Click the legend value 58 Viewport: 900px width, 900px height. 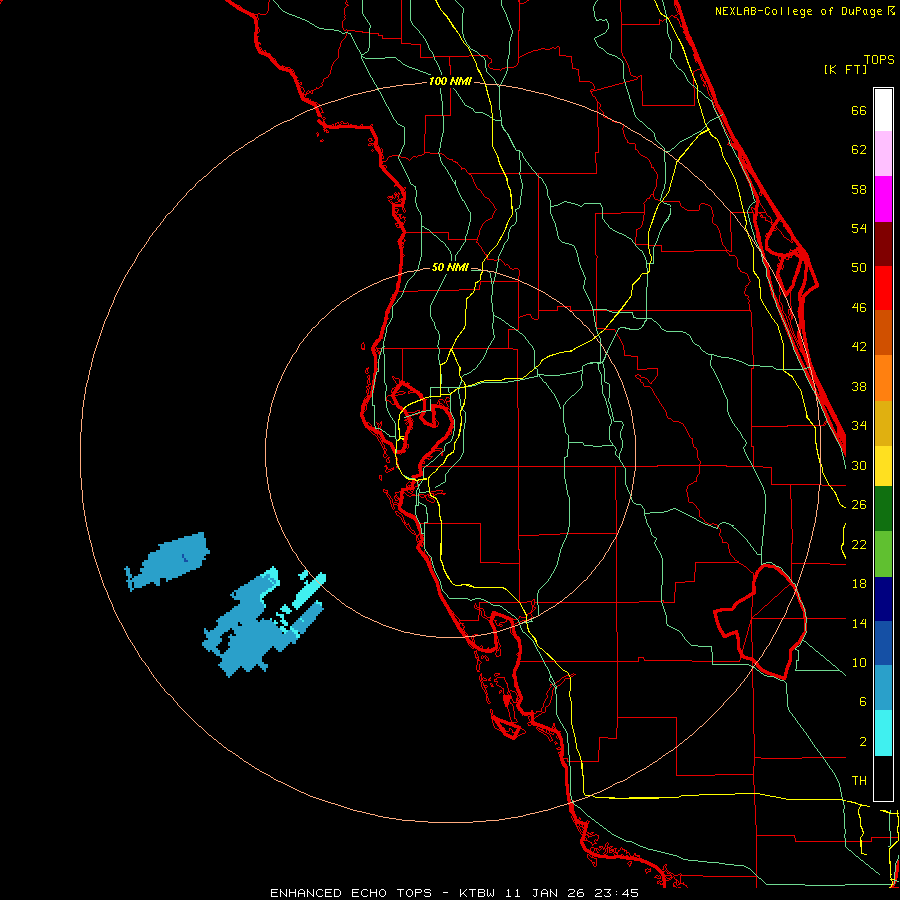(x=859, y=189)
